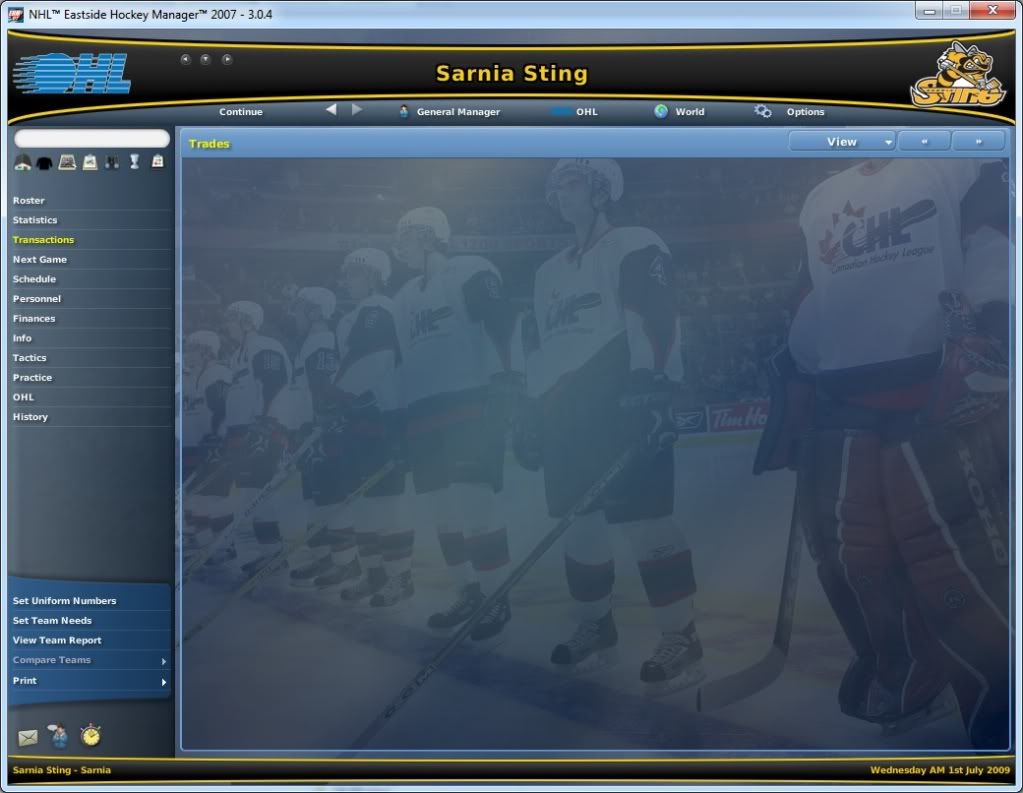Minimize the Eastside Hockey Manager window

point(930,10)
